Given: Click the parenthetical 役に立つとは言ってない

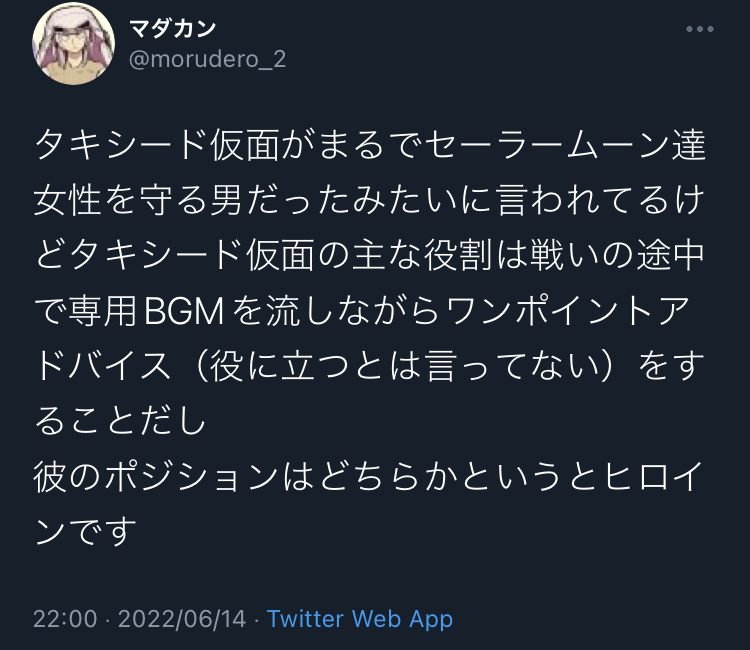Looking at the screenshot, I should coord(403,366).
